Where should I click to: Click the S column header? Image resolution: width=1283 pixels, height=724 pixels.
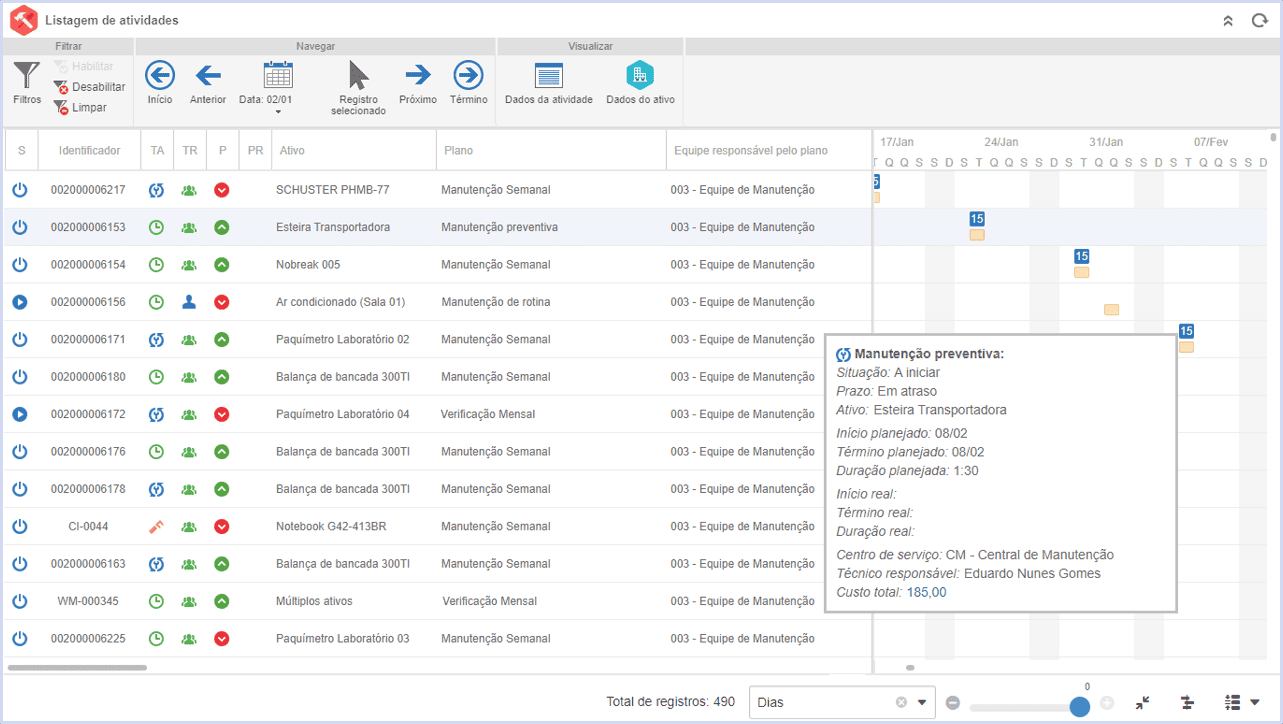21,150
